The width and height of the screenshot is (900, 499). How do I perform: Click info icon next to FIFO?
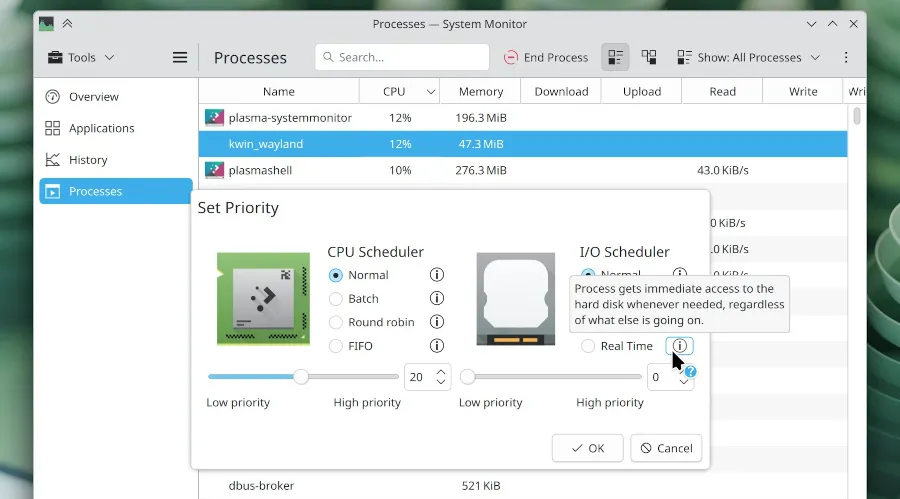click(x=436, y=346)
